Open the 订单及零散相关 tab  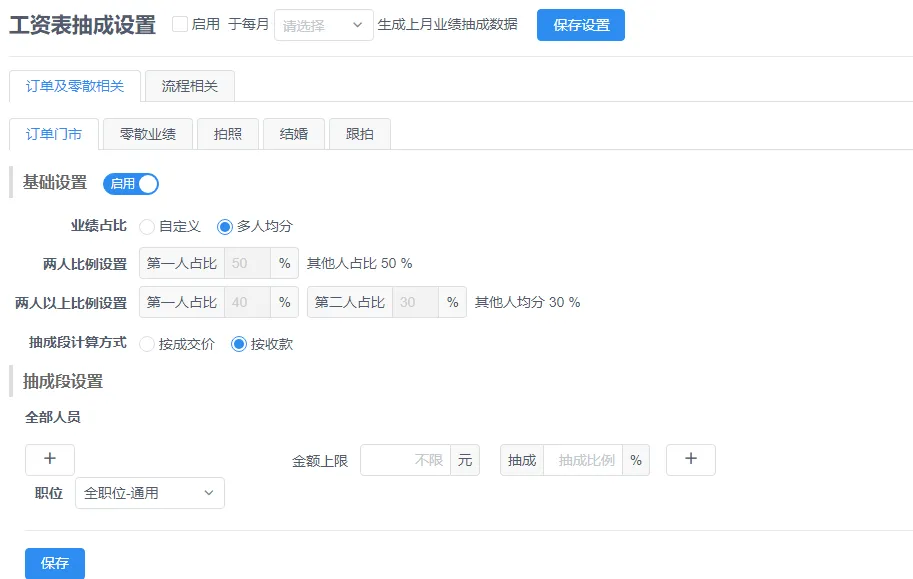coord(75,86)
